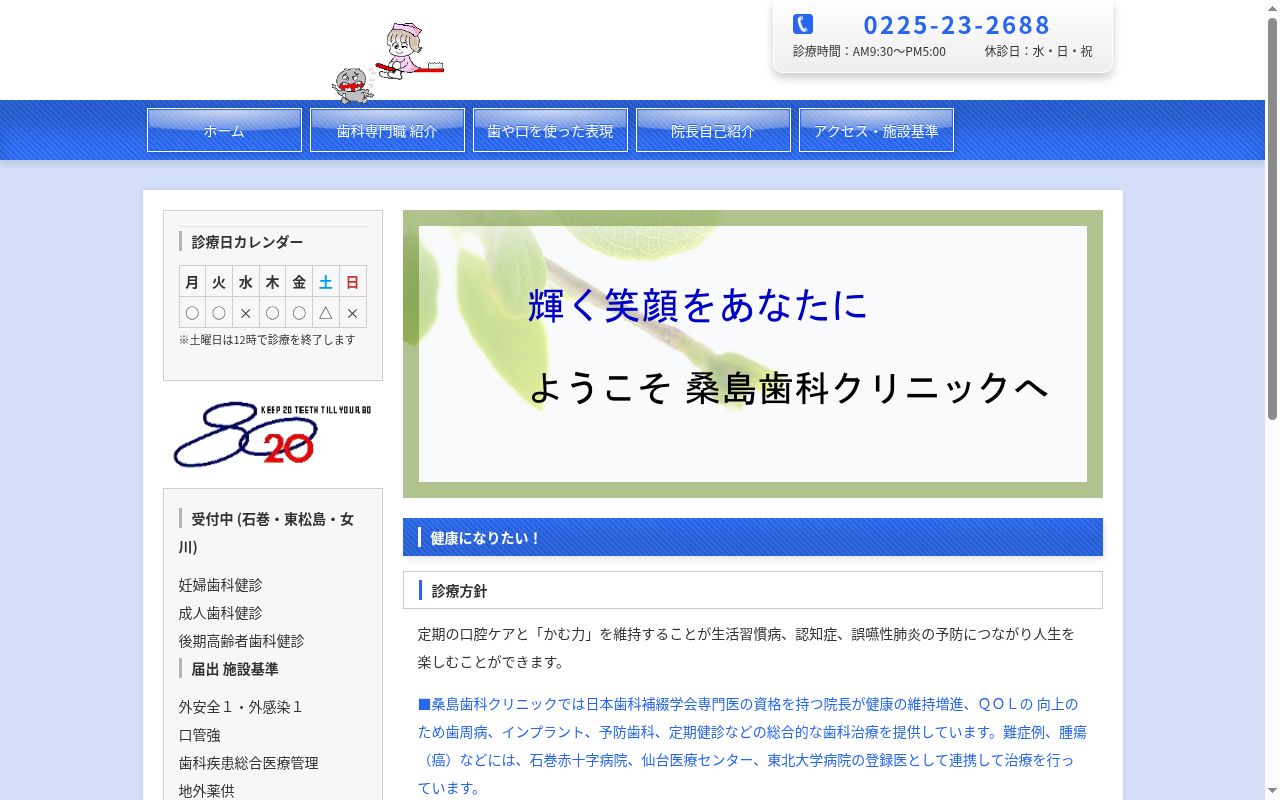The height and width of the screenshot is (800, 1280).
Task: Click 歯科疾患総合医療管理 entry
Action: tap(248, 763)
